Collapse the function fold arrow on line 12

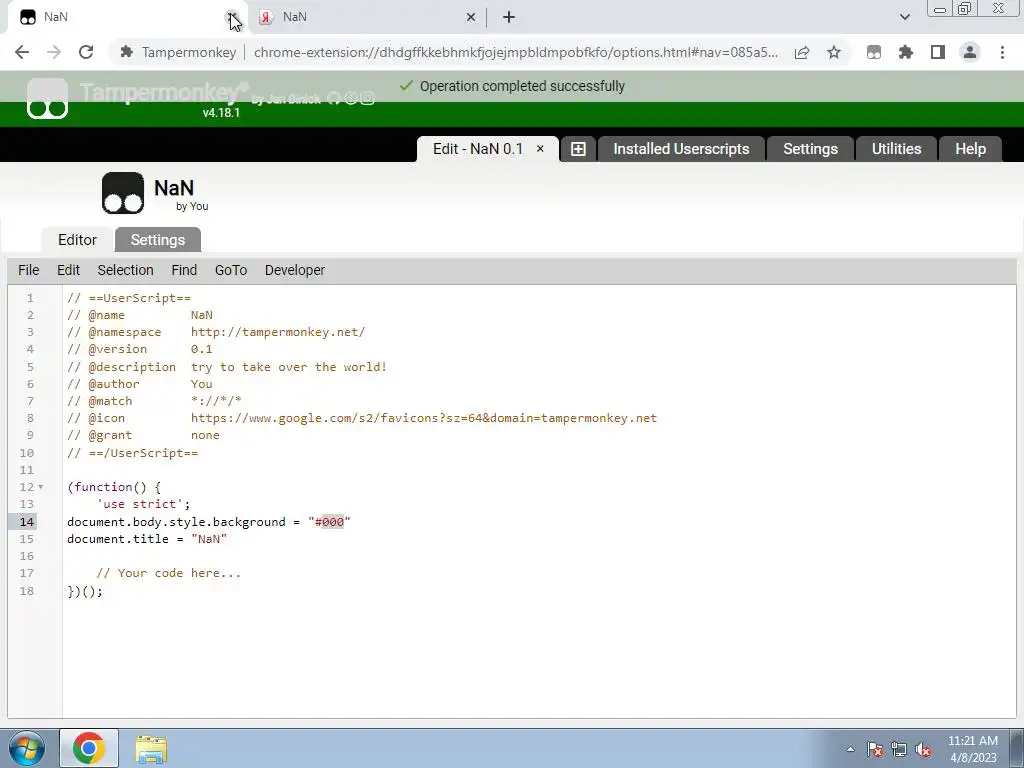(x=40, y=487)
